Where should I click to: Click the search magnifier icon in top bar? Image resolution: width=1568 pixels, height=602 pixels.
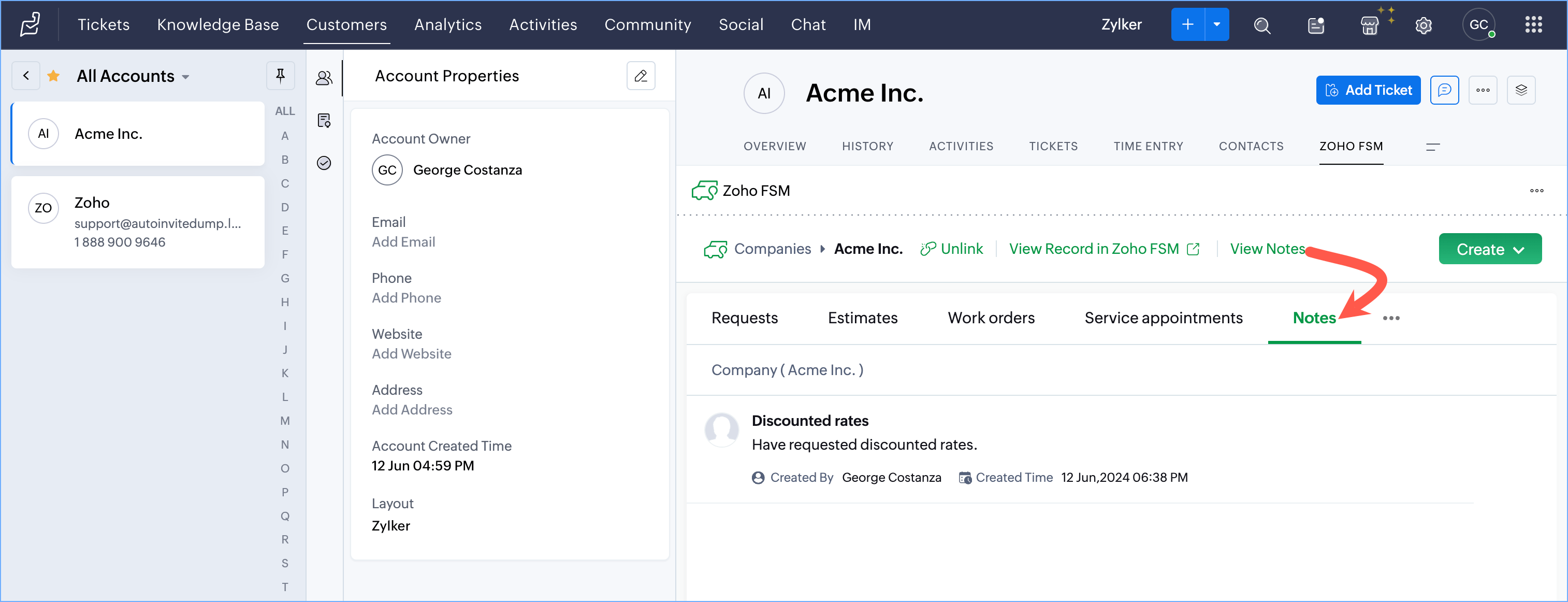point(1262,25)
